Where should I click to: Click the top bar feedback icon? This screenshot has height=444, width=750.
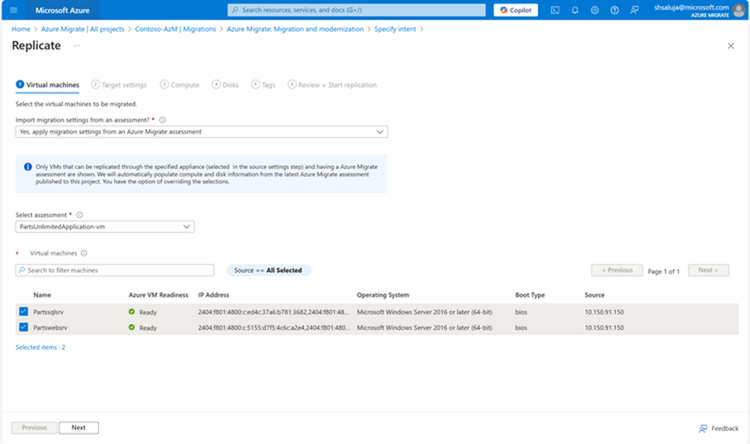[635, 10]
